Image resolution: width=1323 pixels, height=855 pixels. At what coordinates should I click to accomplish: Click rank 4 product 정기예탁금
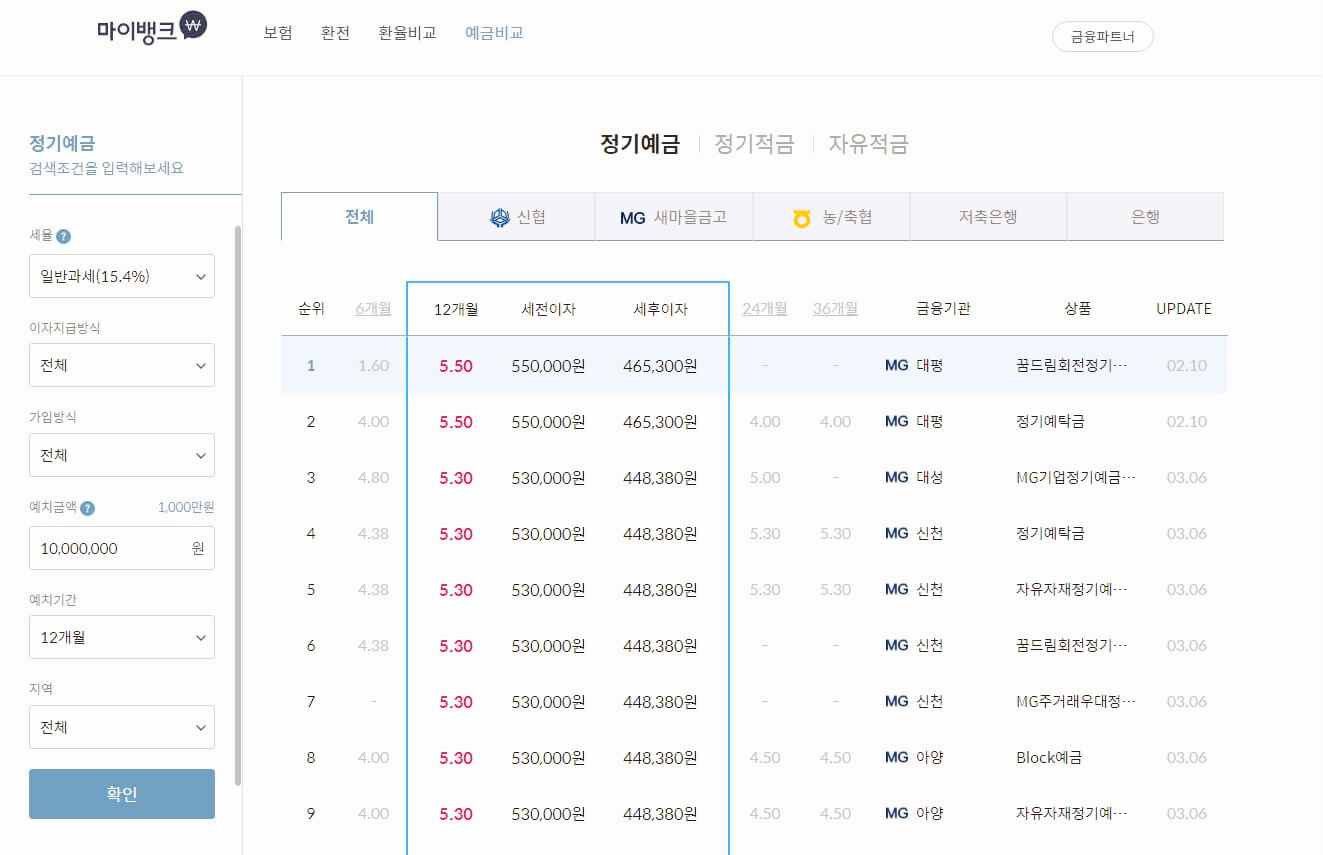coord(1050,533)
